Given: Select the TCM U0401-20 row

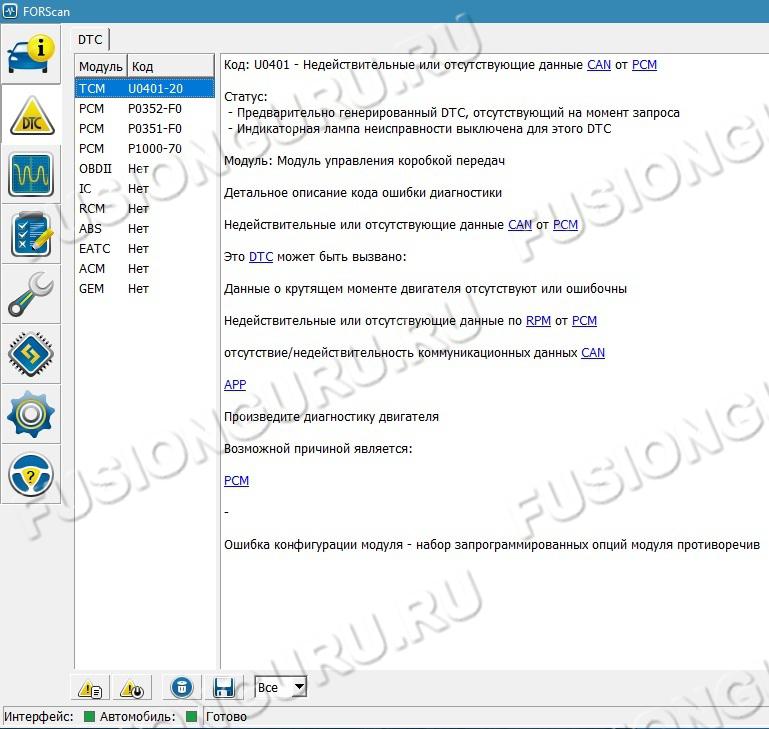Looking at the screenshot, I should point(145,88).
